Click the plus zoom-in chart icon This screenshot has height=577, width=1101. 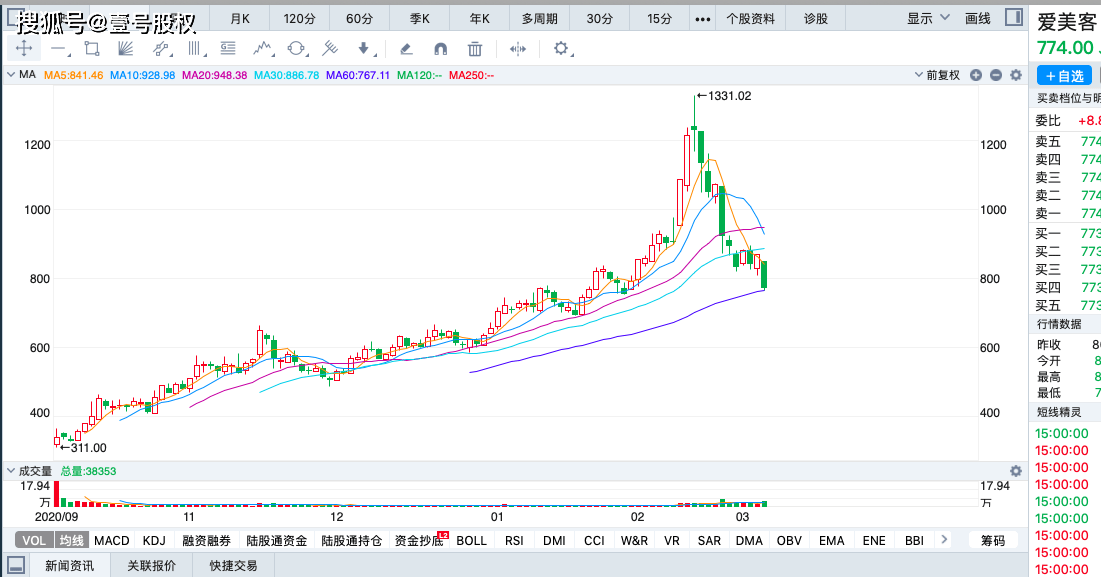click(x=975, y=75)
